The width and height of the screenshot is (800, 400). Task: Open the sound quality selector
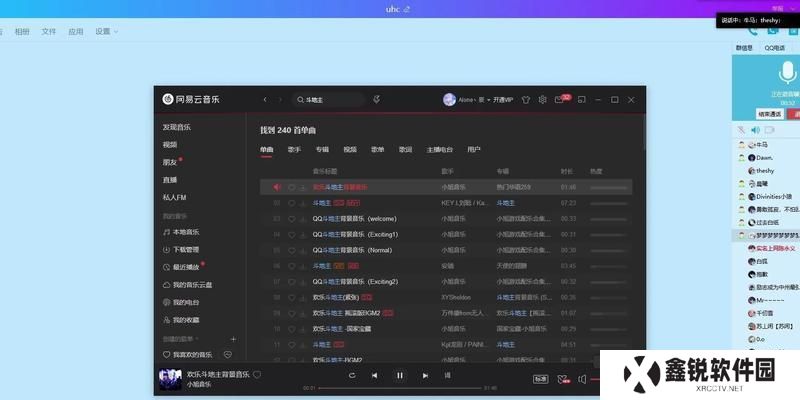coord(540,379)
